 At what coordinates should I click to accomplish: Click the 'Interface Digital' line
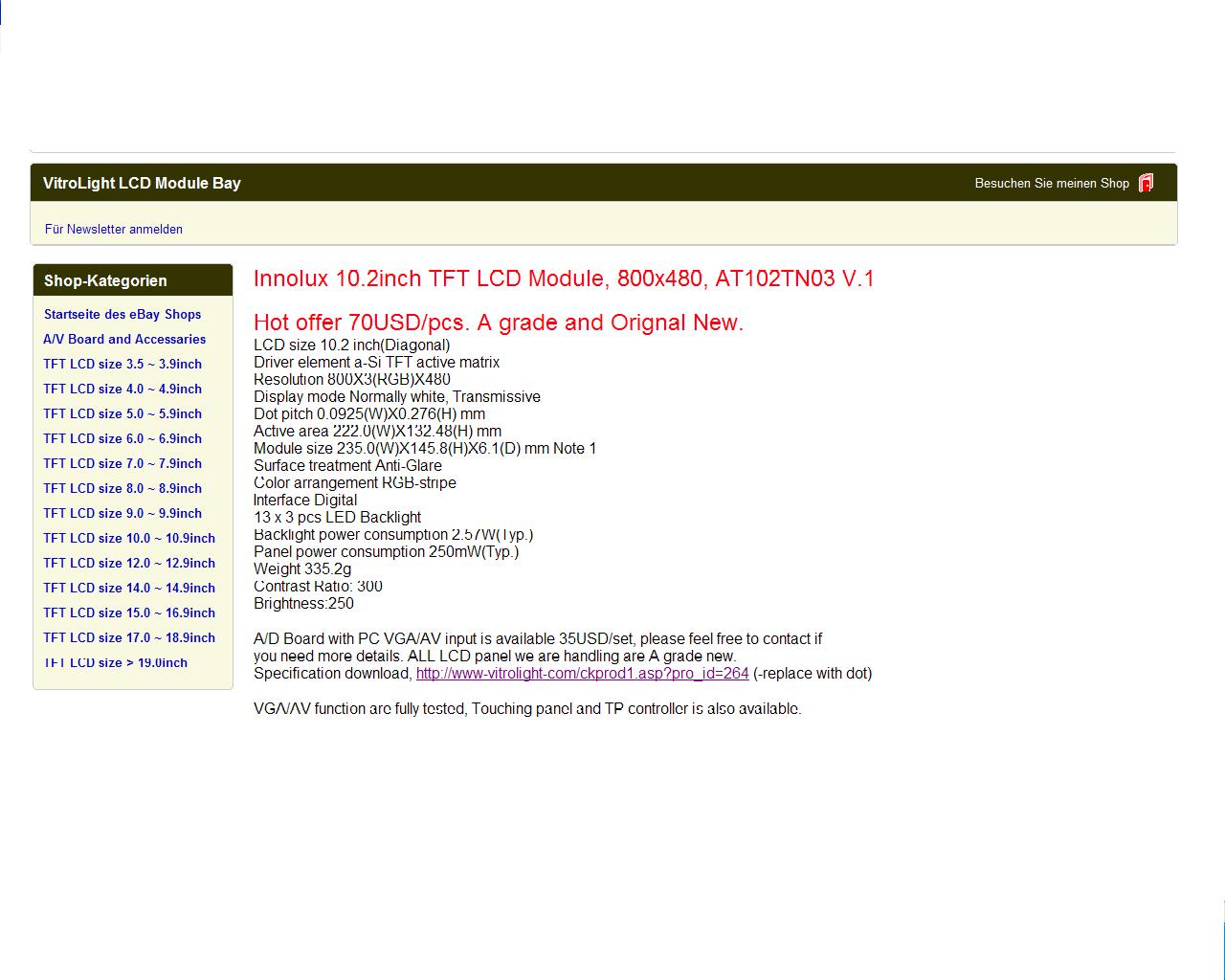pos(305,500)
